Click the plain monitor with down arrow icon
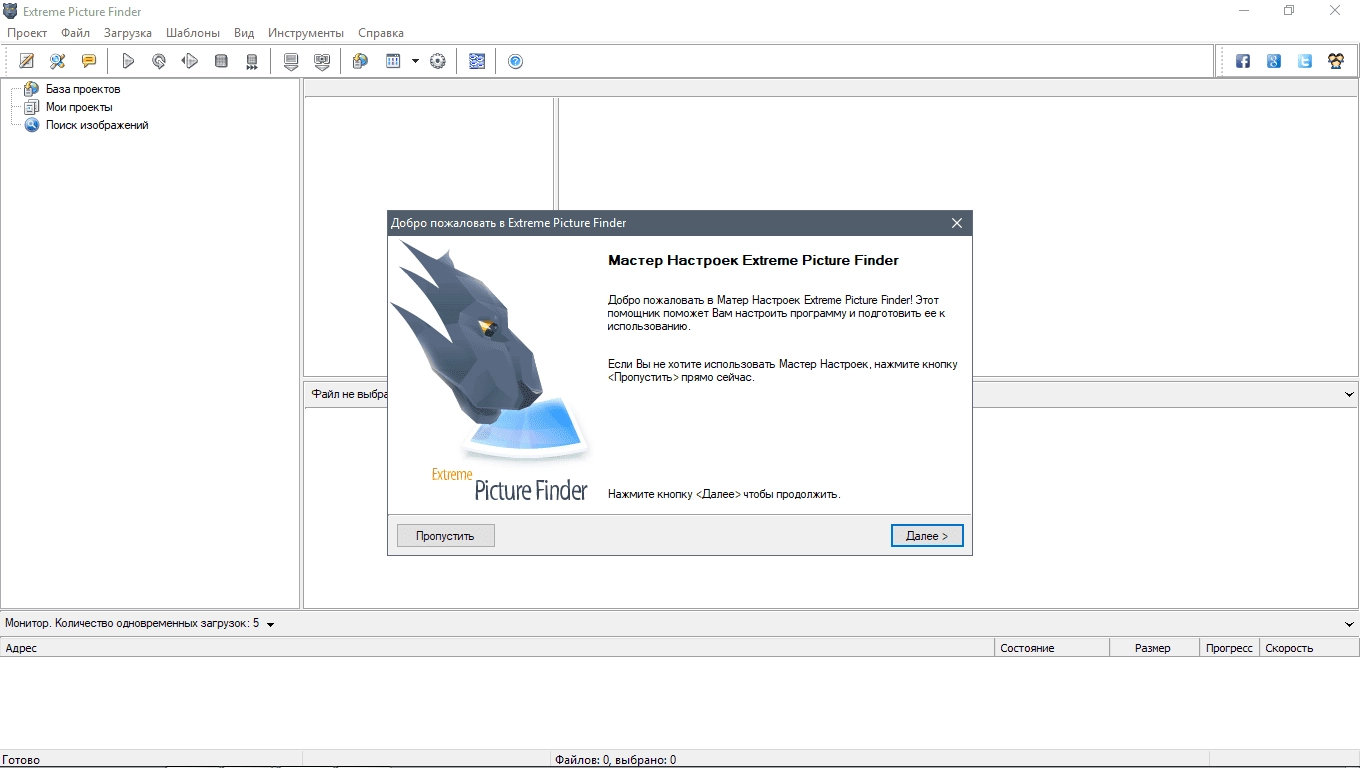 click(x=291, y=61)
